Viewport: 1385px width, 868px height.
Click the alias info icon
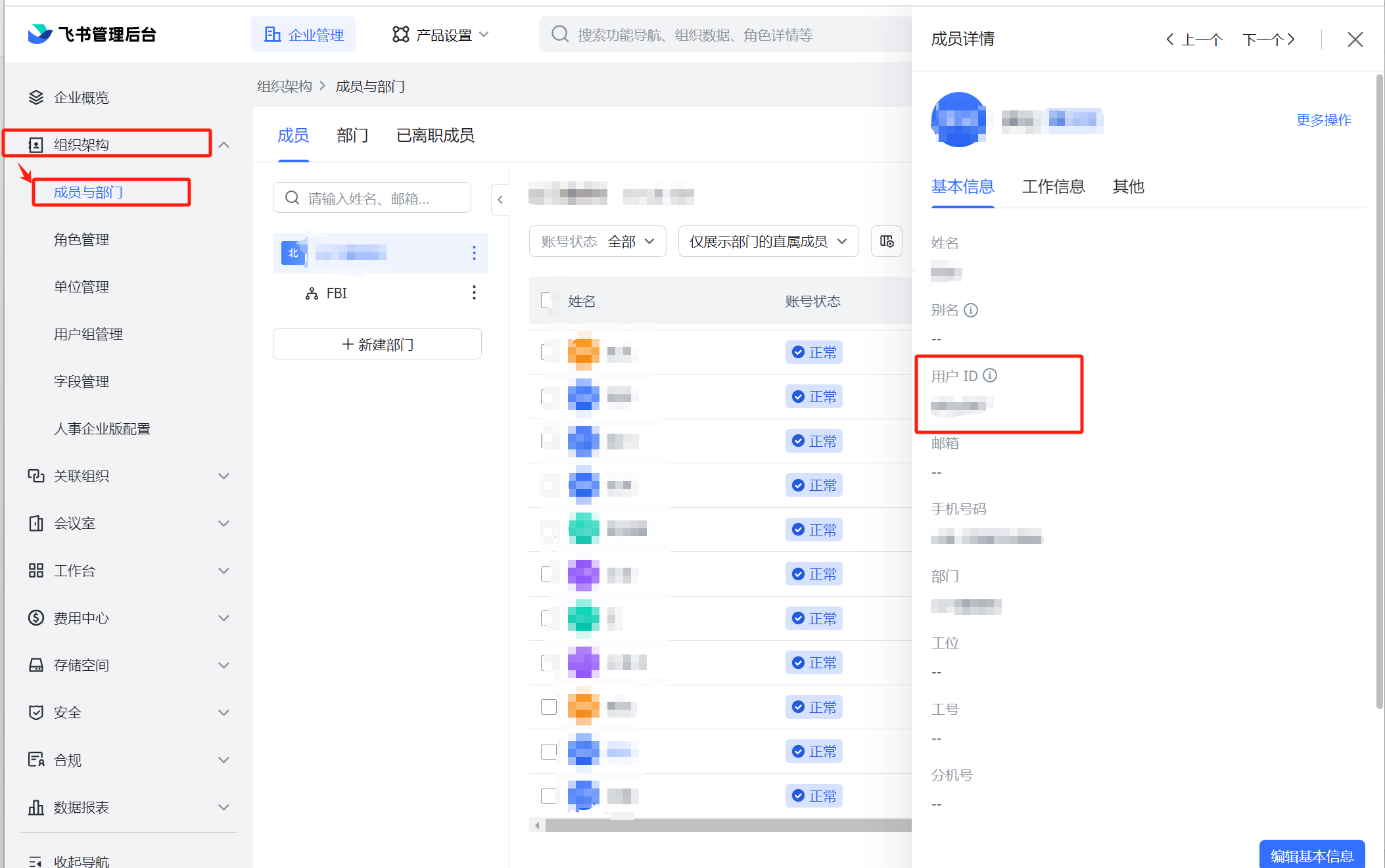pyautogui.click(x=971, y=310)
